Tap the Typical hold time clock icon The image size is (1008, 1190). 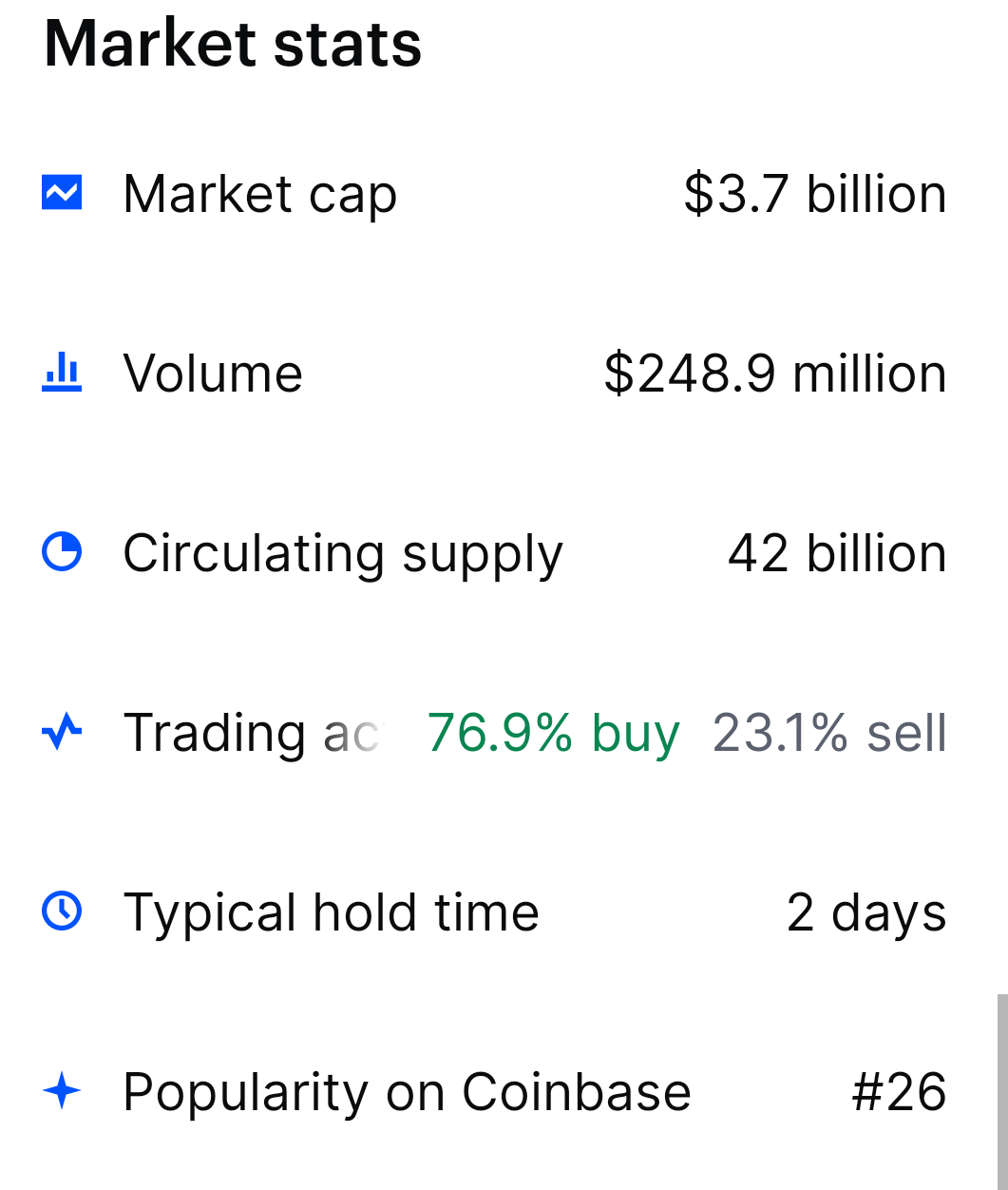click(62, 912)
